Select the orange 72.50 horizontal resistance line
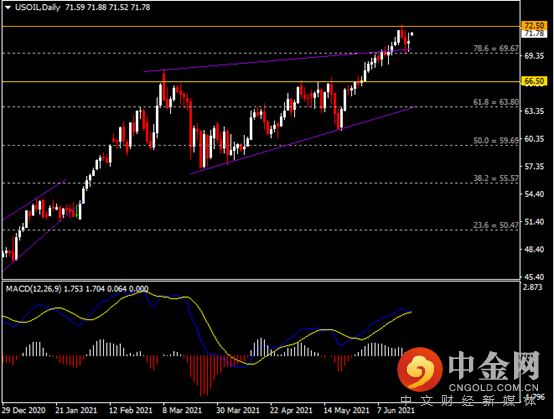Viewport: 554px width, 419px height. click(x=261, y=26)
